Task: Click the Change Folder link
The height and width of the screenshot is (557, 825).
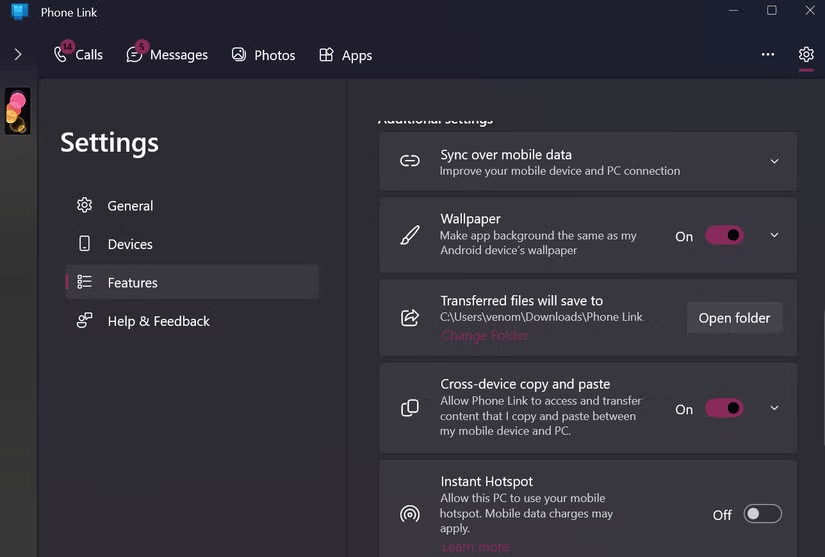Action: coord(485,336)
